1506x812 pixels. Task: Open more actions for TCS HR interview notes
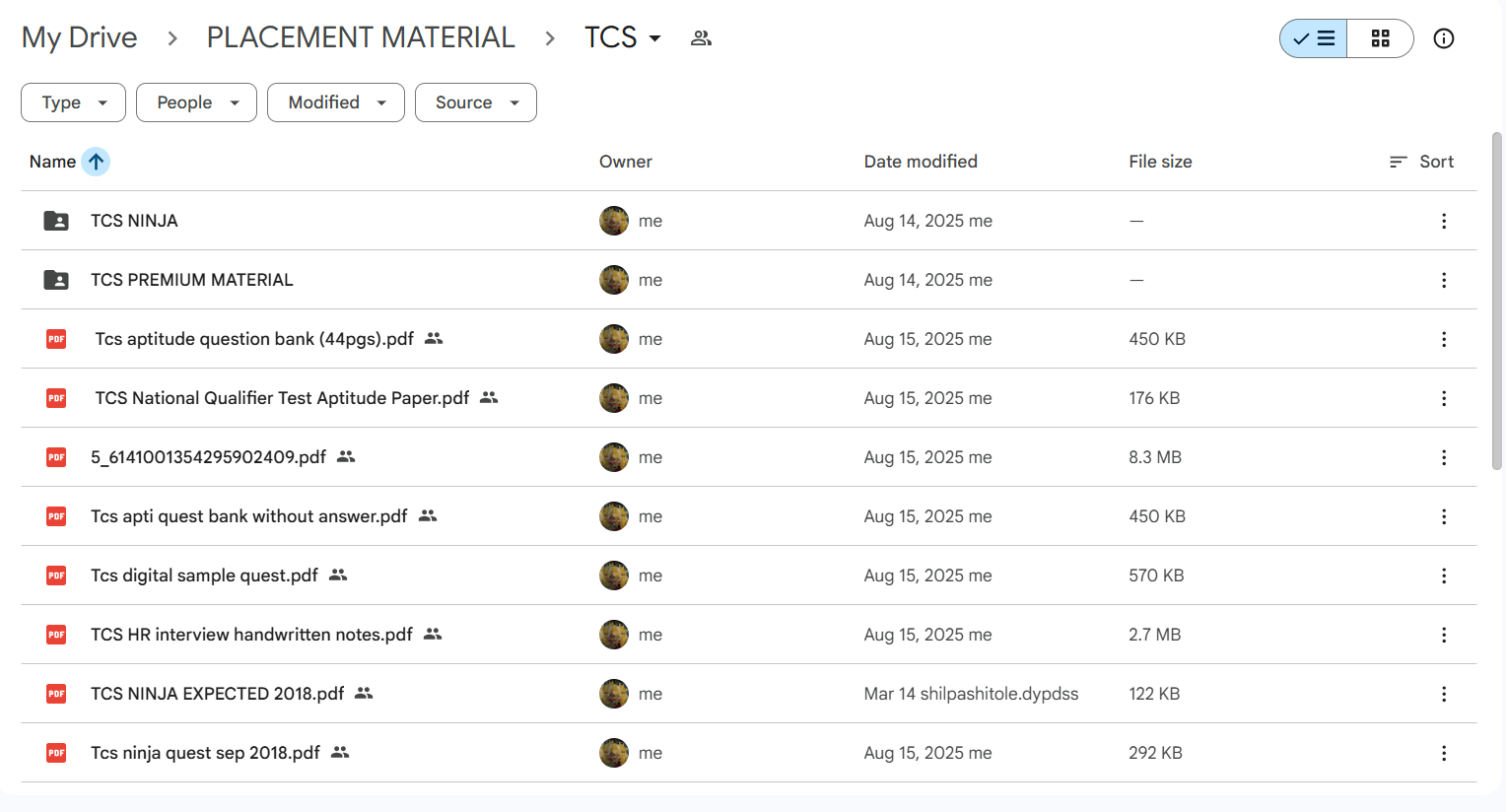click(x=1444, y=635)
